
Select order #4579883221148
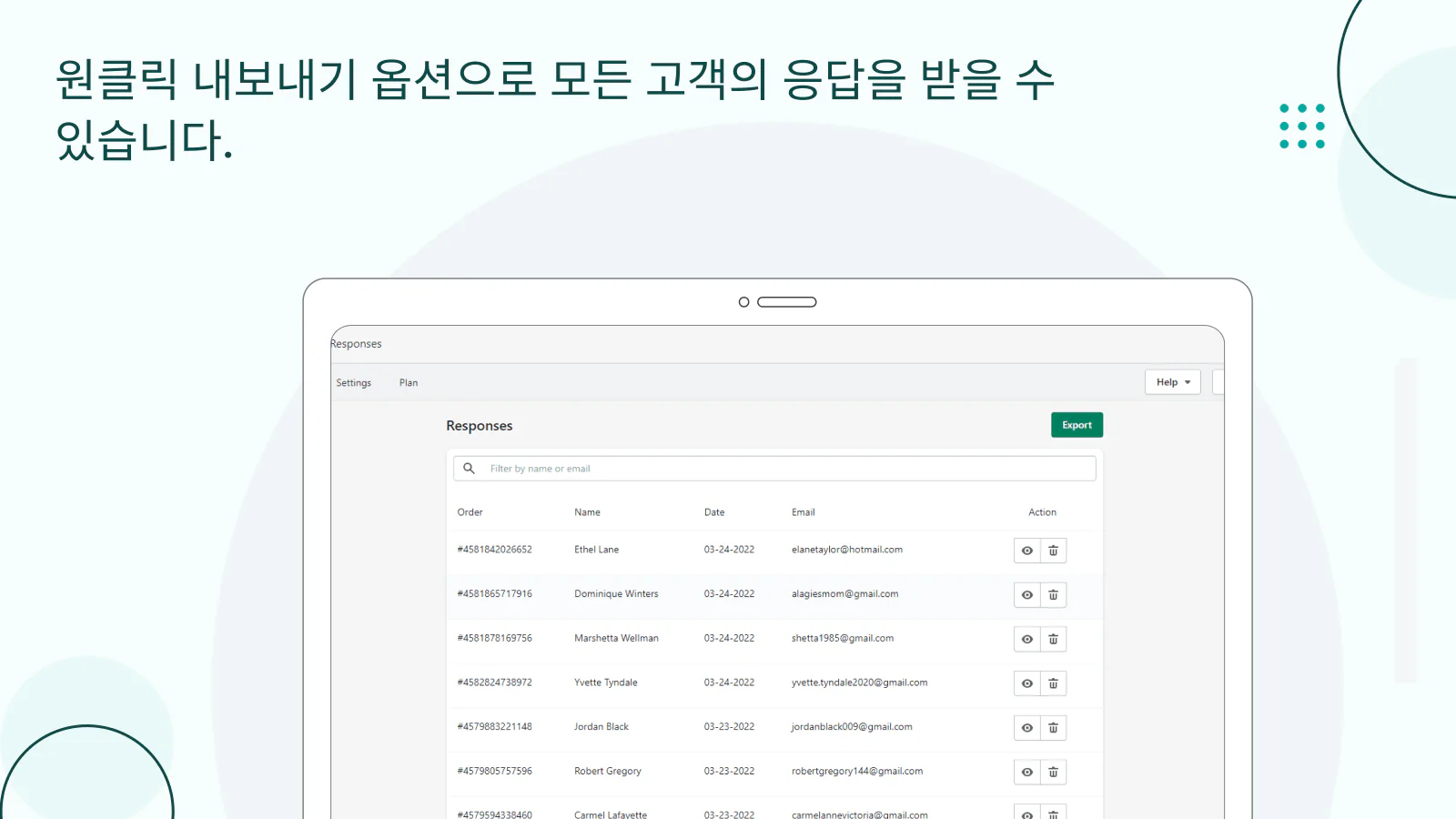coord(494,727)
